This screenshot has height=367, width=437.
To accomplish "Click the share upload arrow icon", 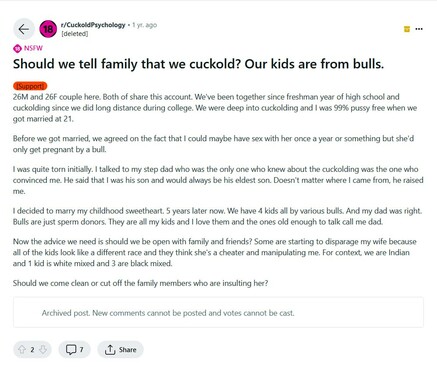I will coord(110,350).
